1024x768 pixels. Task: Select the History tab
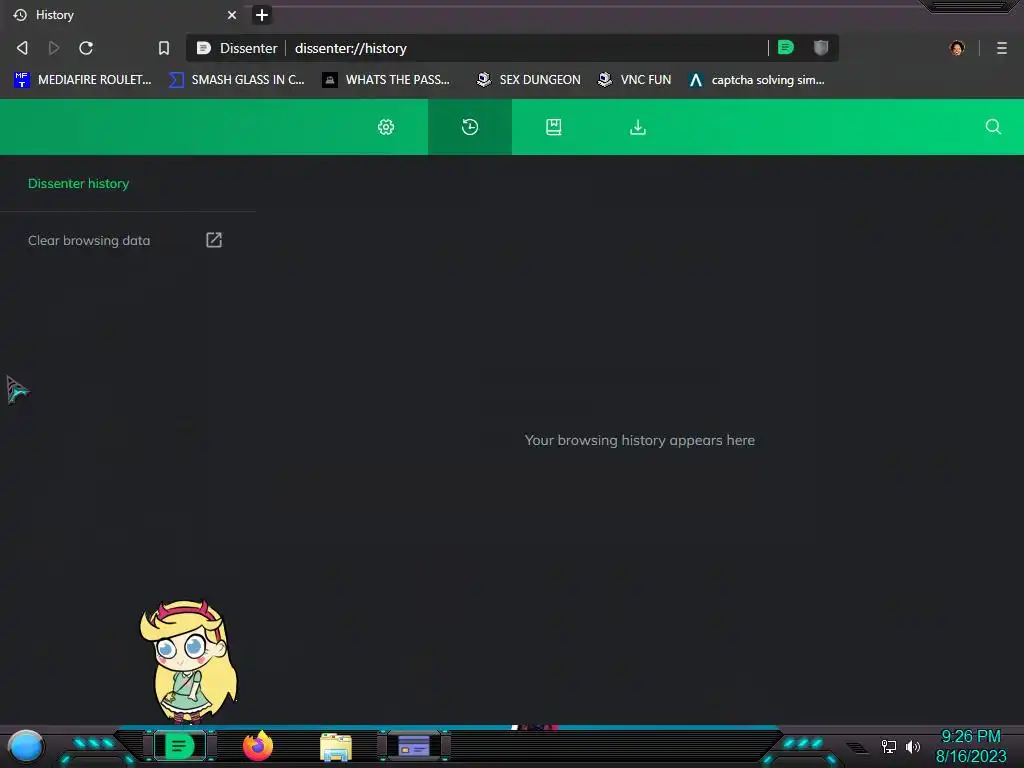click(124, 15)
